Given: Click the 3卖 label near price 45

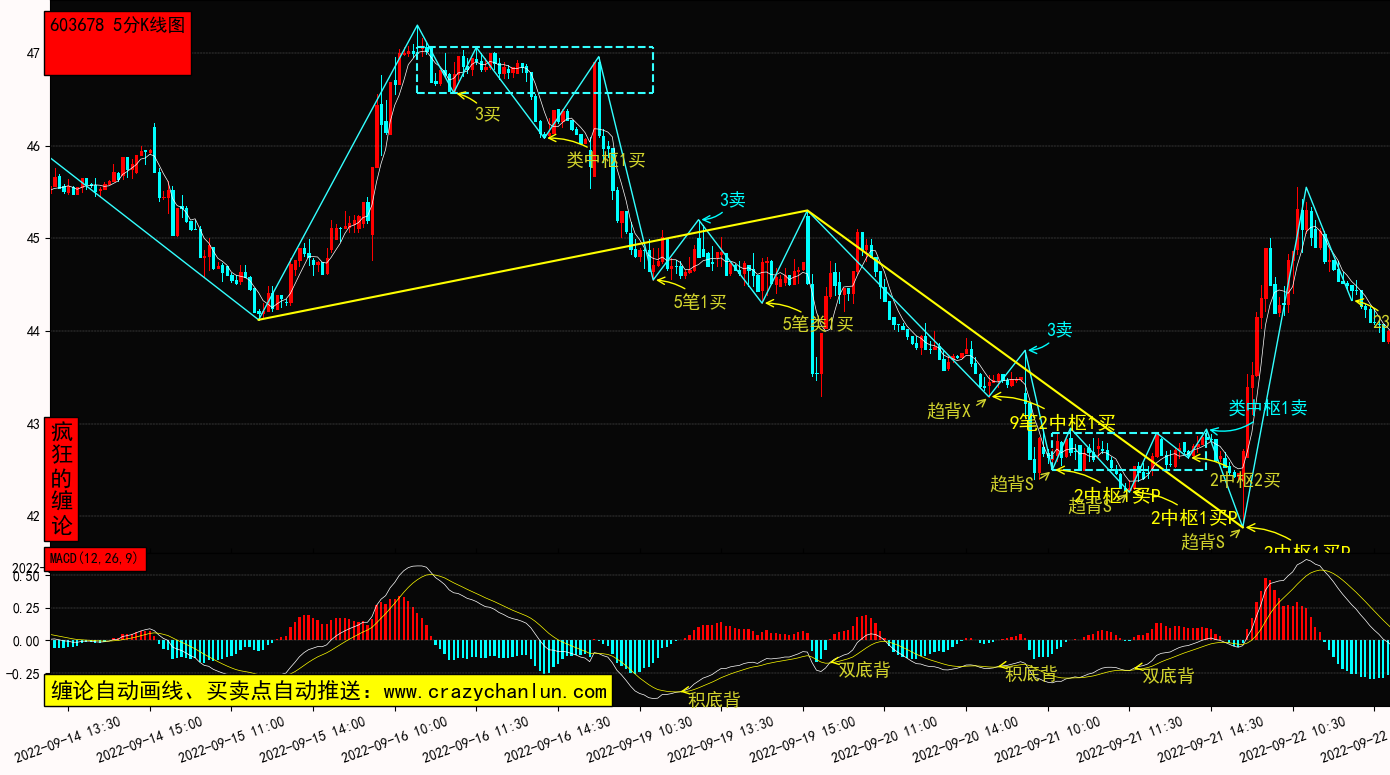Looking at the screenshot, I should click(x=731, y=200).
